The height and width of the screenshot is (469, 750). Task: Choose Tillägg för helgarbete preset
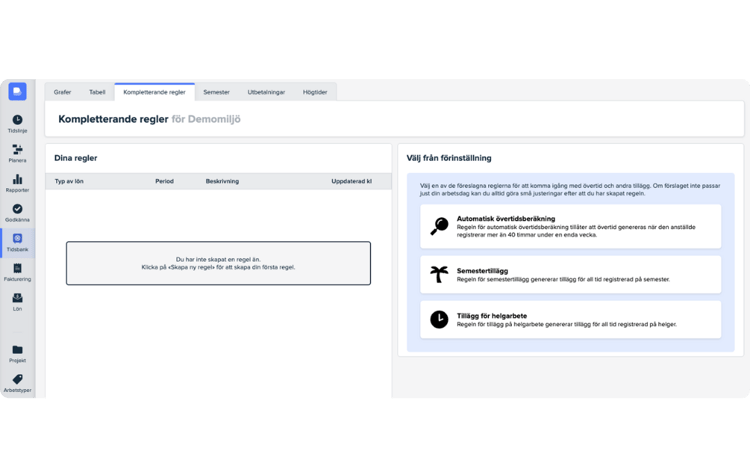[x=570, y=319]
